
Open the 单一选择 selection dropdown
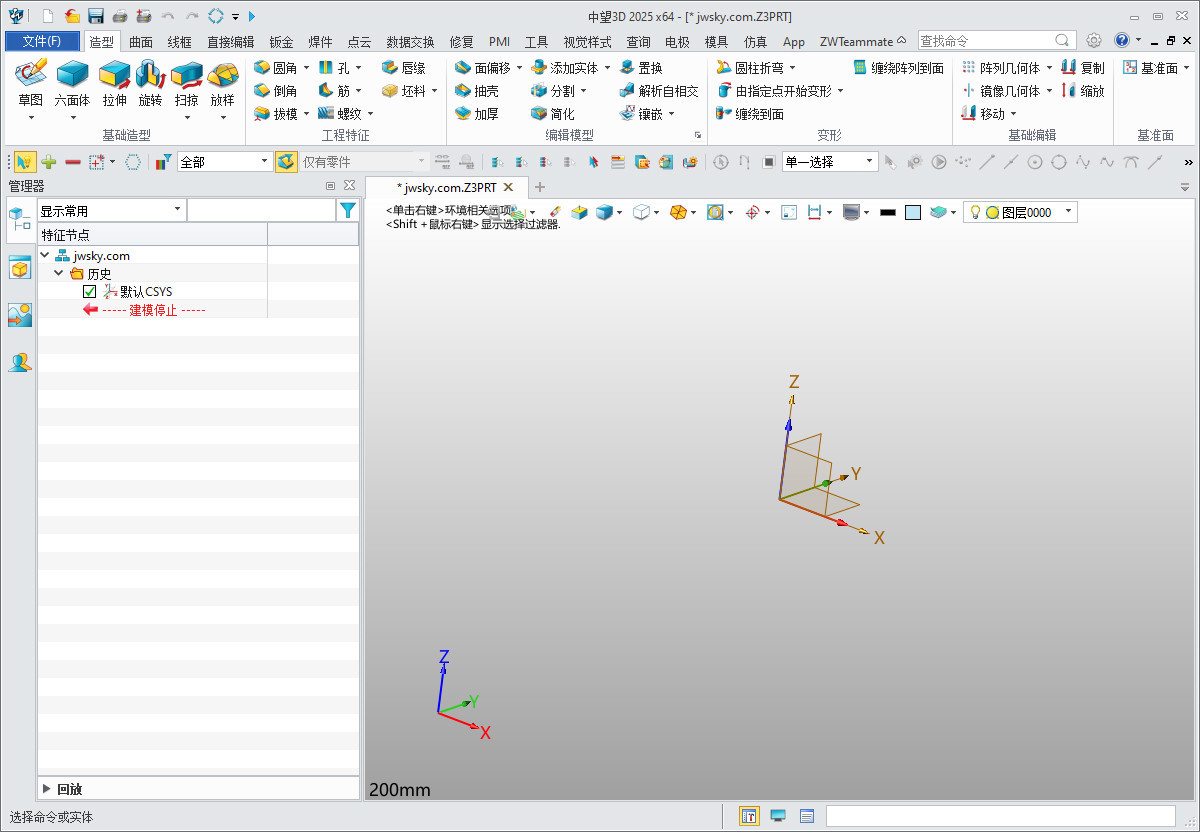pos(868,162)
